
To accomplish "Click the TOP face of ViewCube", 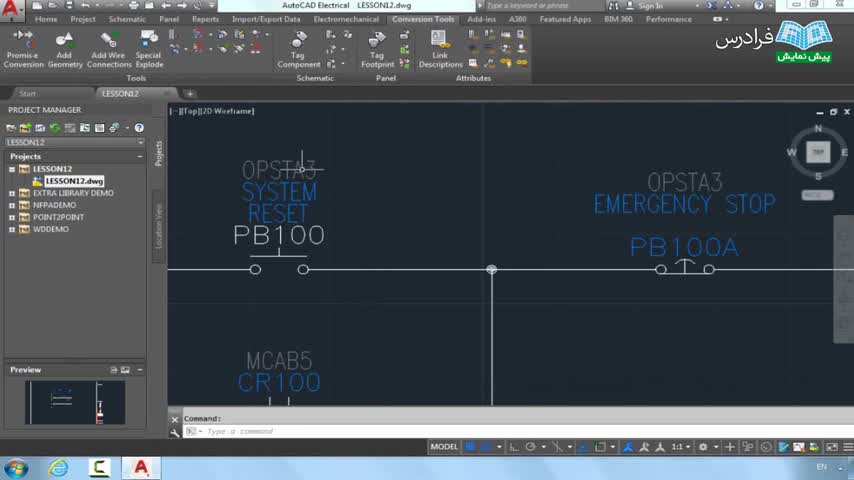I will click(818, 152).
